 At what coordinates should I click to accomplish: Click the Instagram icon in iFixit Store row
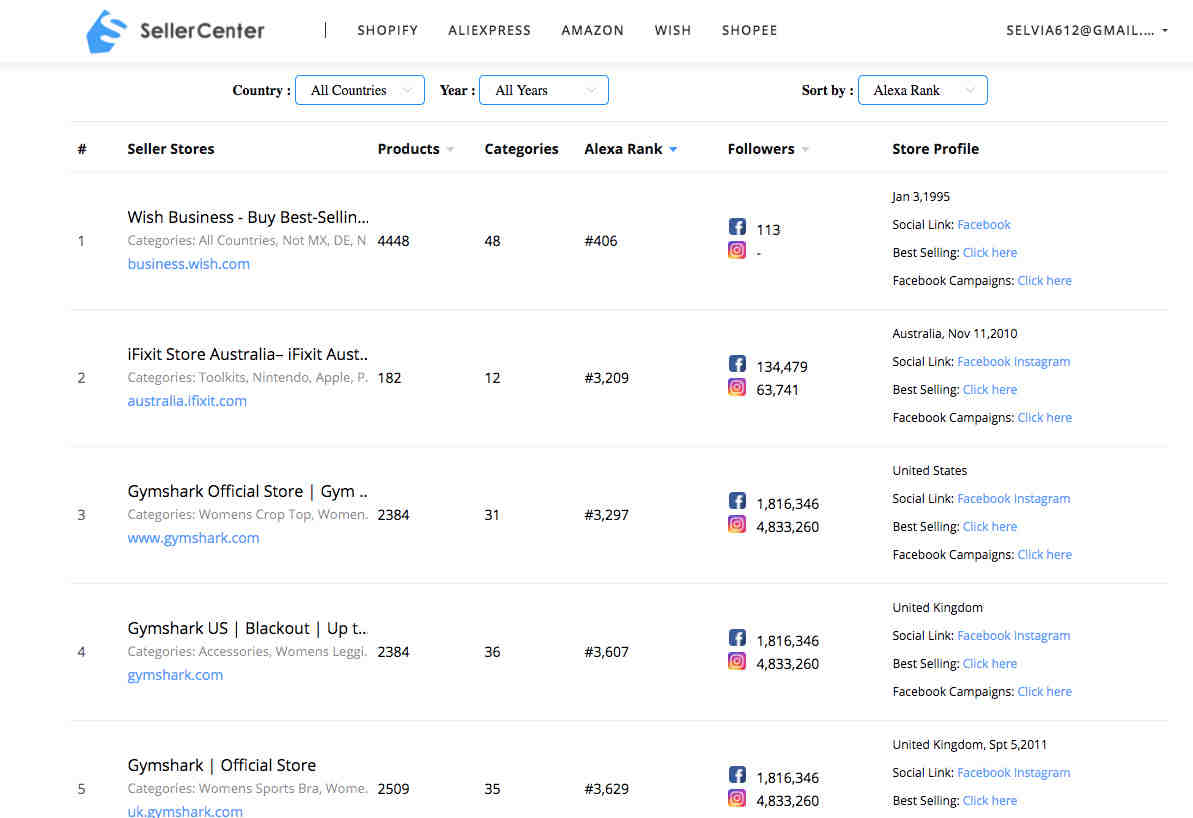(x=736, y=387)
